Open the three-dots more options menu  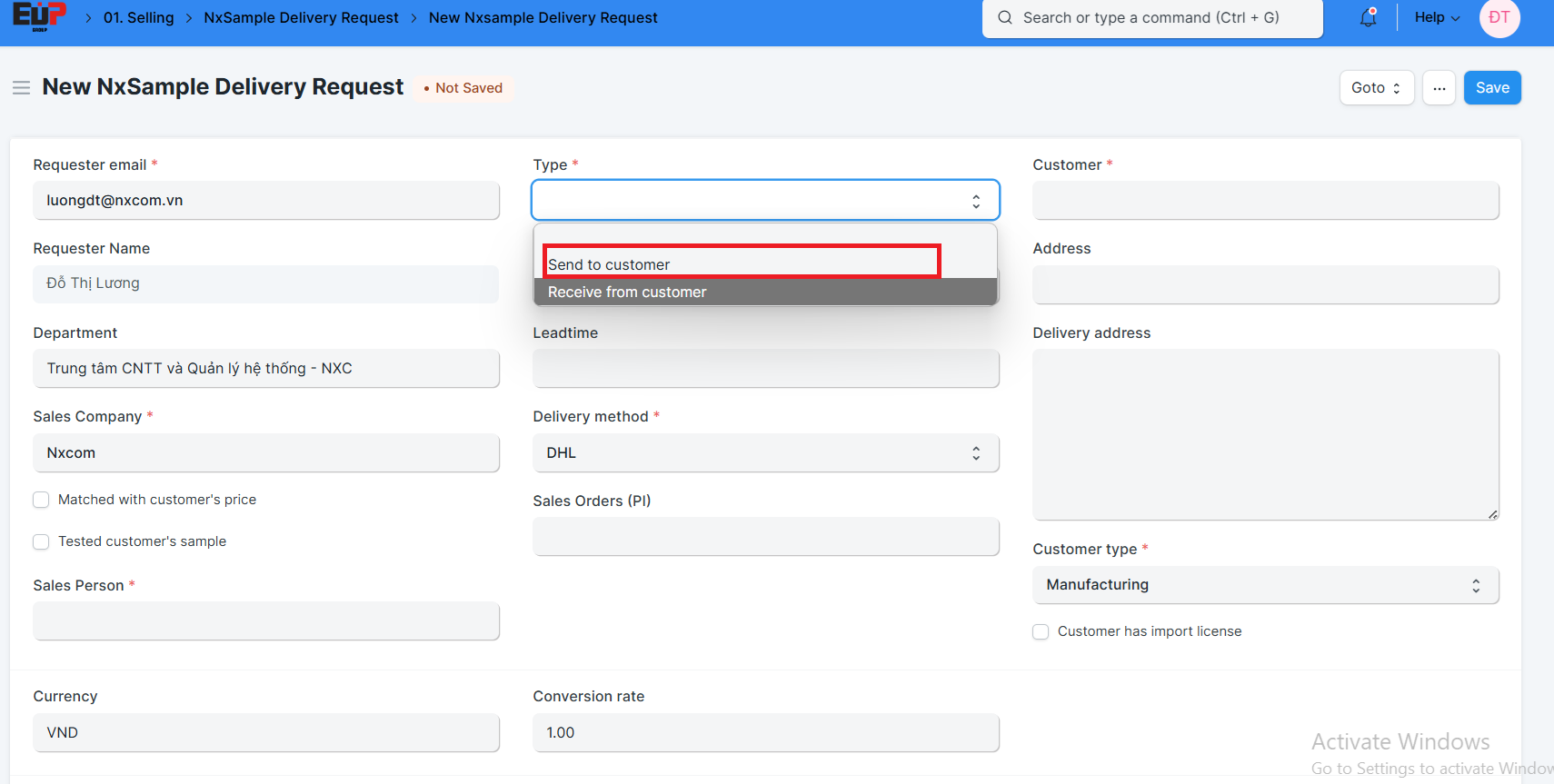(1439, 88)
